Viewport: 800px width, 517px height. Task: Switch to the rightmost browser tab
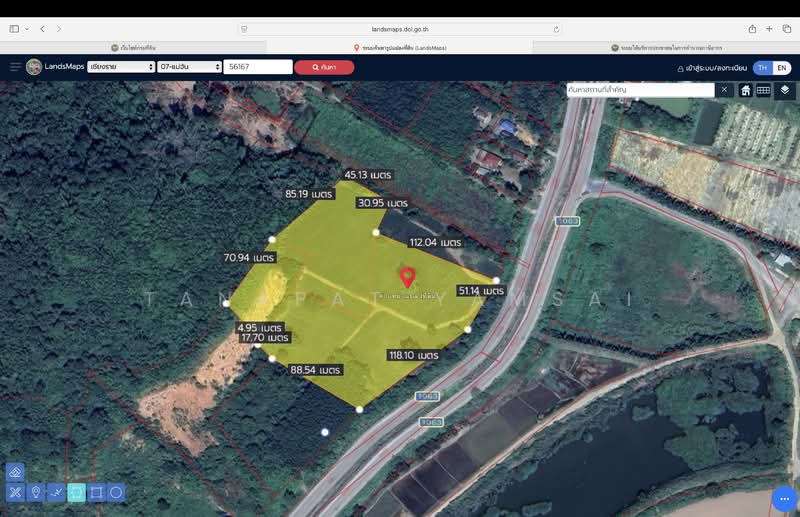(x=665, y=47)
